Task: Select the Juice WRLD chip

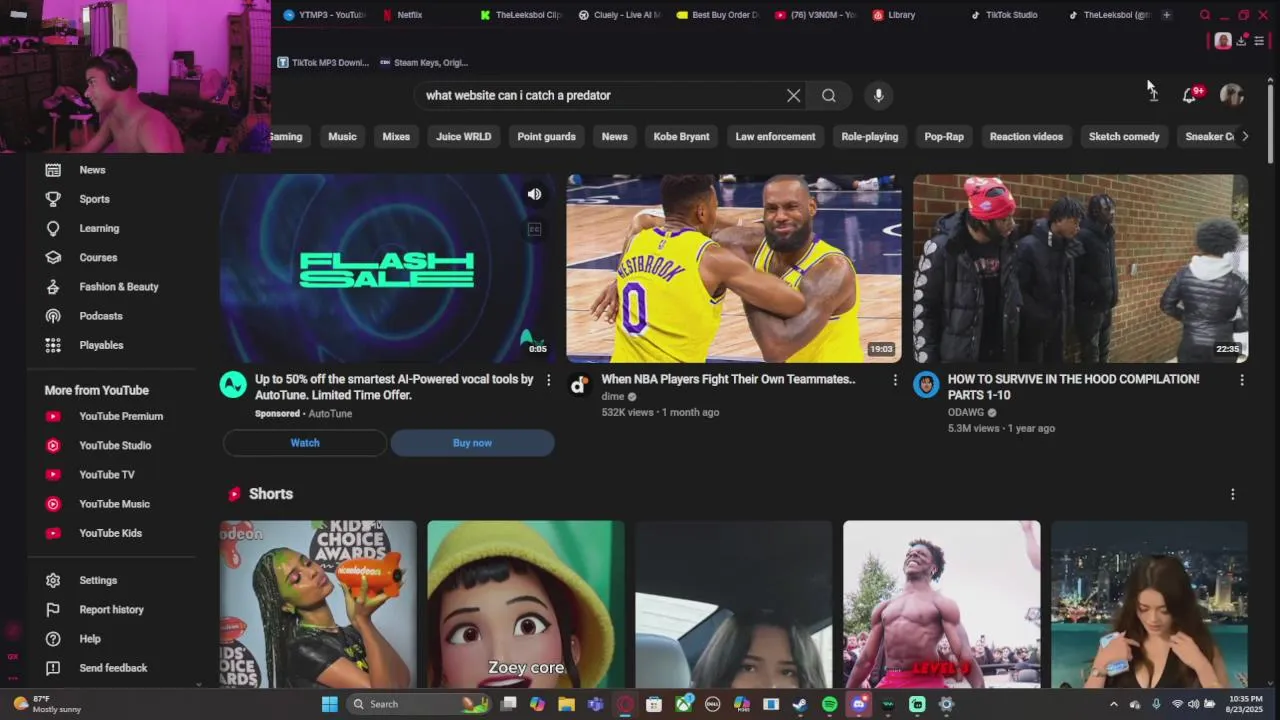Action: pyautogui.click(x=463, y=136)
